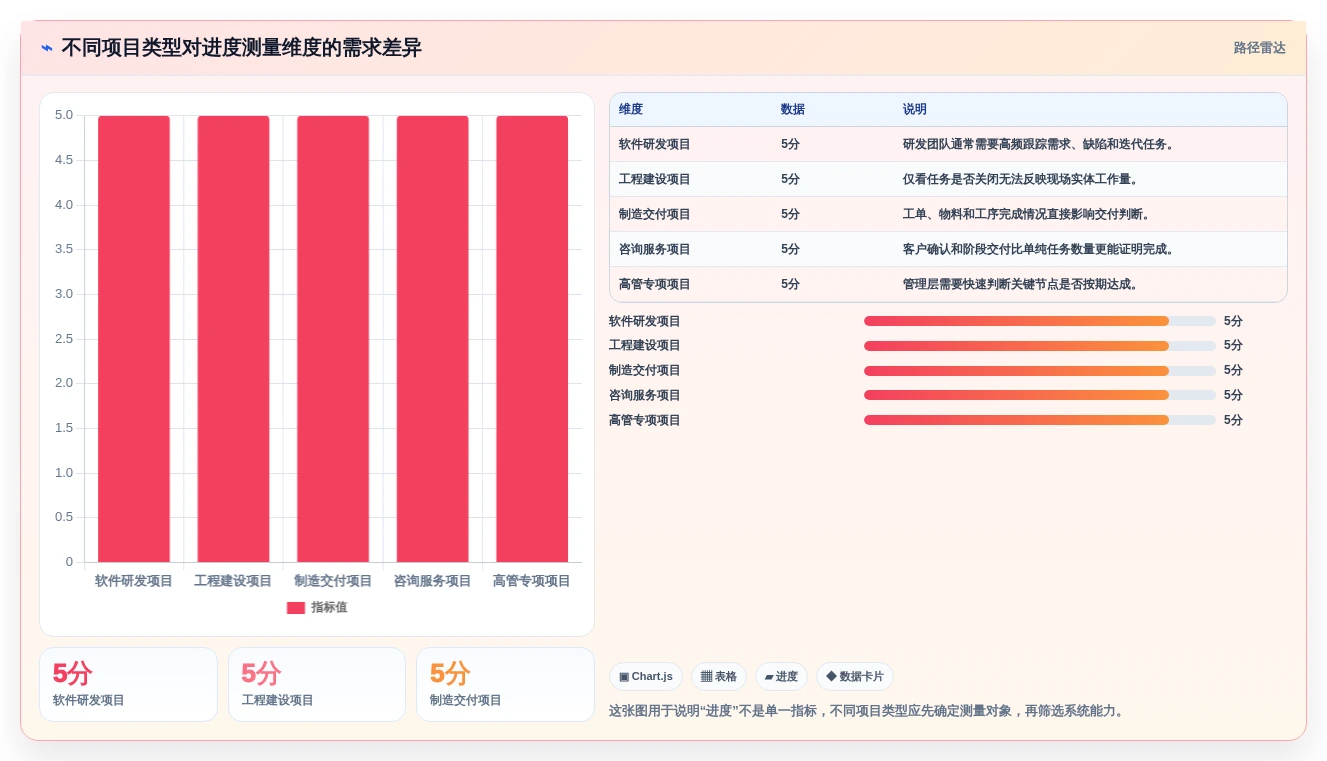Click the 路径雷达 label in header
This screenshot has height=761, width=1327.
pos(1259,48)
